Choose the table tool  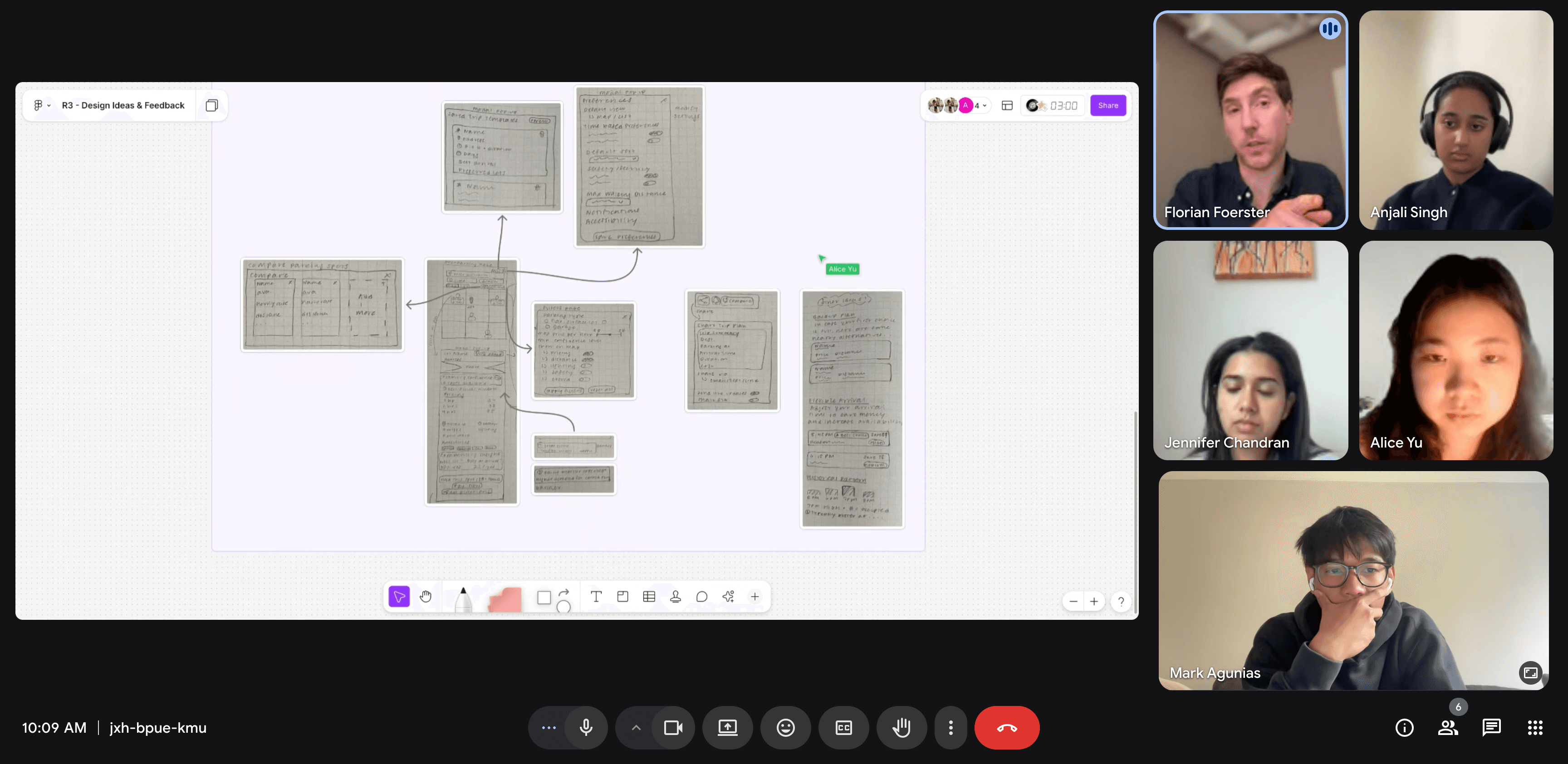point(649,597)
